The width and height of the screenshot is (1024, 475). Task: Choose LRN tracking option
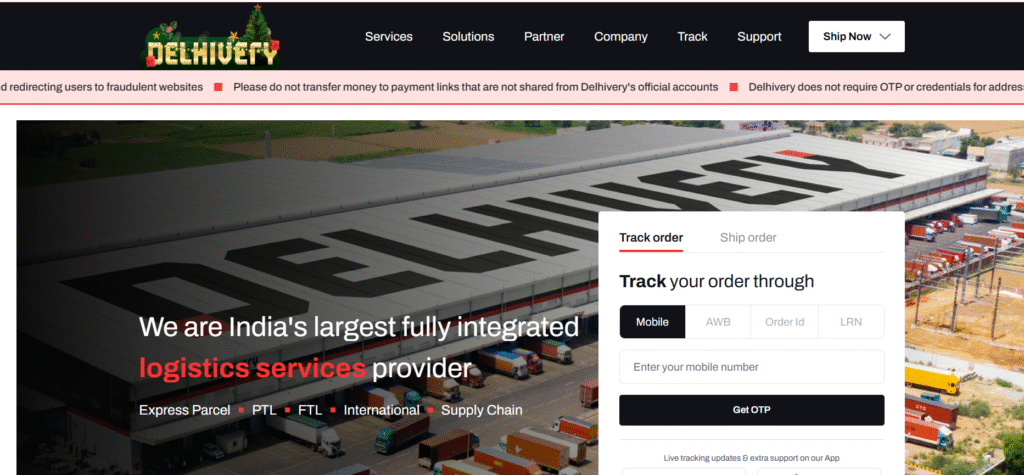[x=851, y=321]
